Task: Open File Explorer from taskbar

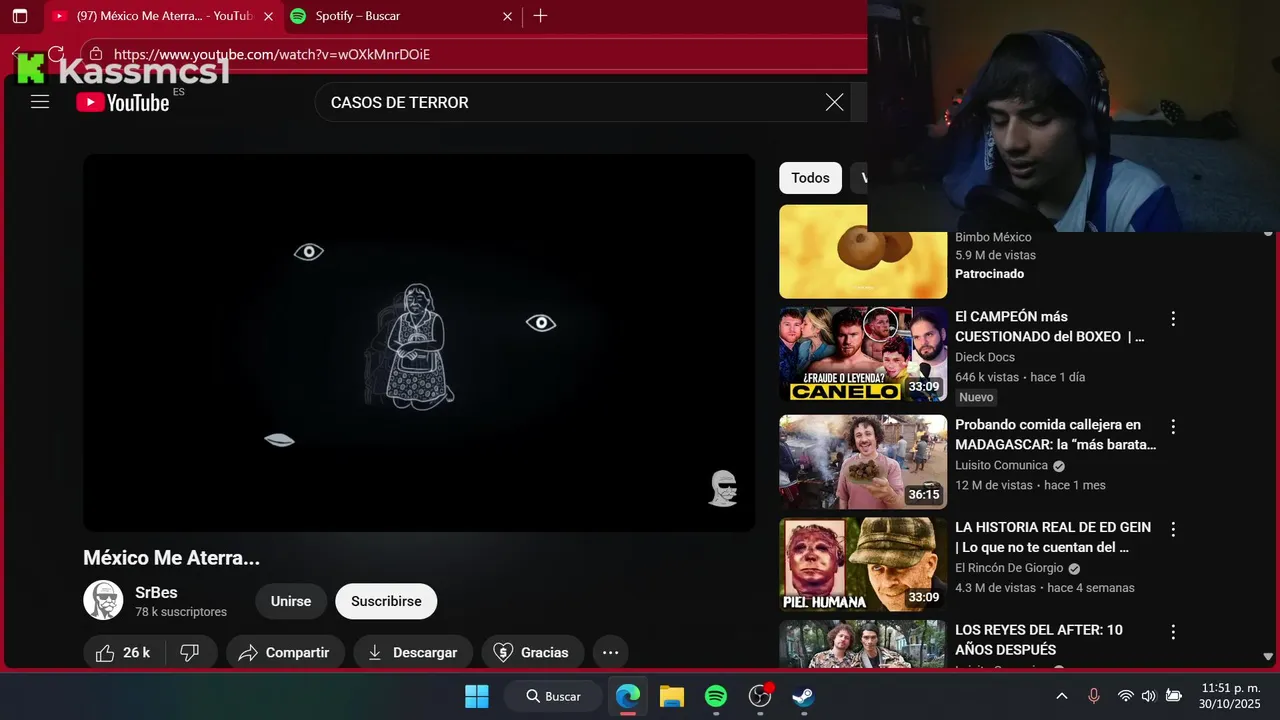Action: pyautogui.click(x=671, y=696)
